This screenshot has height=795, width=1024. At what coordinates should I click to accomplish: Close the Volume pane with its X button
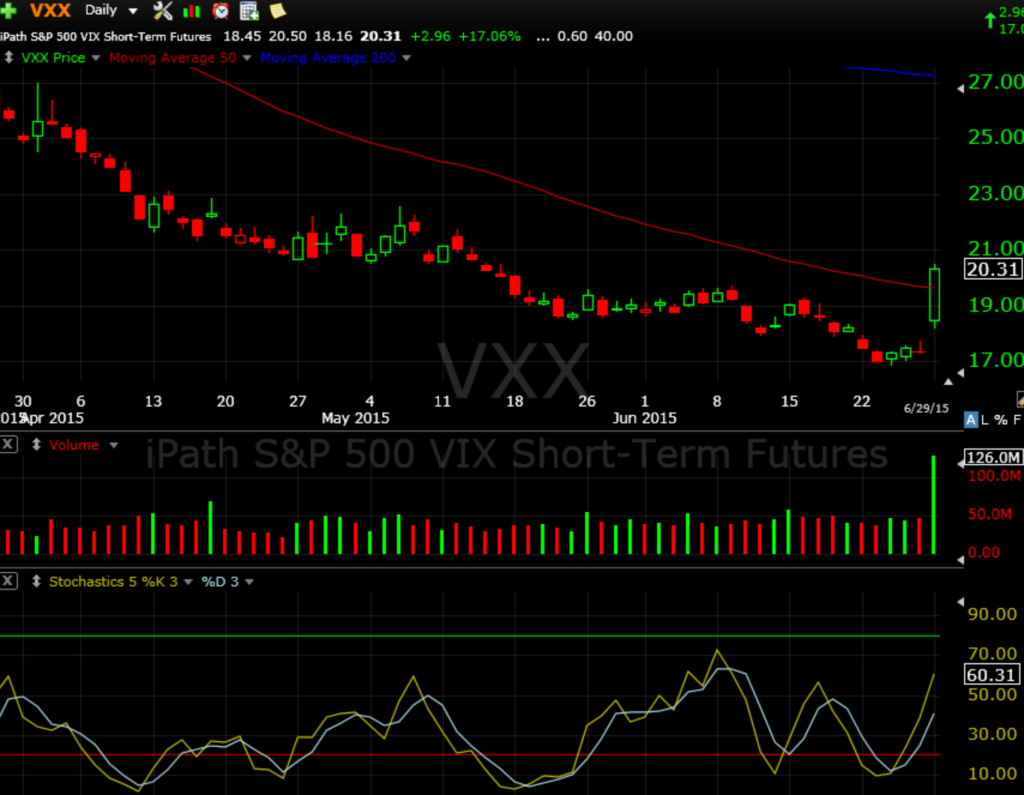[8, 445]
